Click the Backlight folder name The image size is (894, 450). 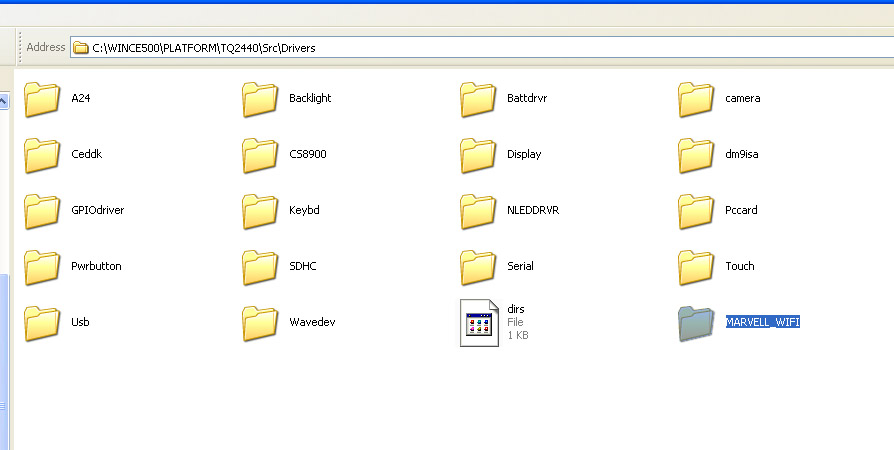pyautogui.click(x=310, y=98)
